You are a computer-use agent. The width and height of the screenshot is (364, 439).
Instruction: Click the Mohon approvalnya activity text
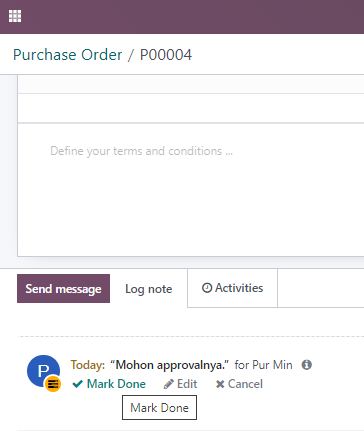[170, 365]
